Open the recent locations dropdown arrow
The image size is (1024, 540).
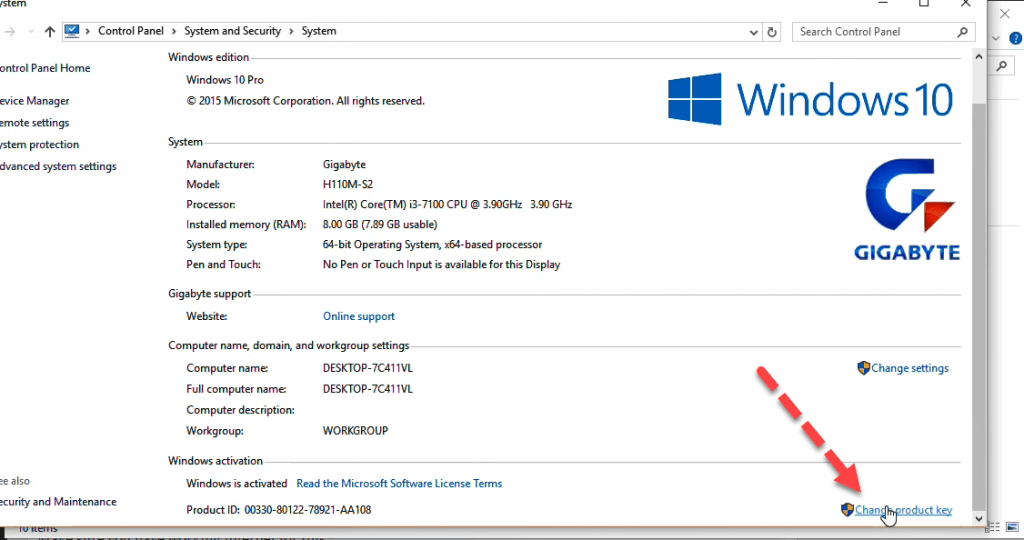pyautogui.click(x=31, y=31)
